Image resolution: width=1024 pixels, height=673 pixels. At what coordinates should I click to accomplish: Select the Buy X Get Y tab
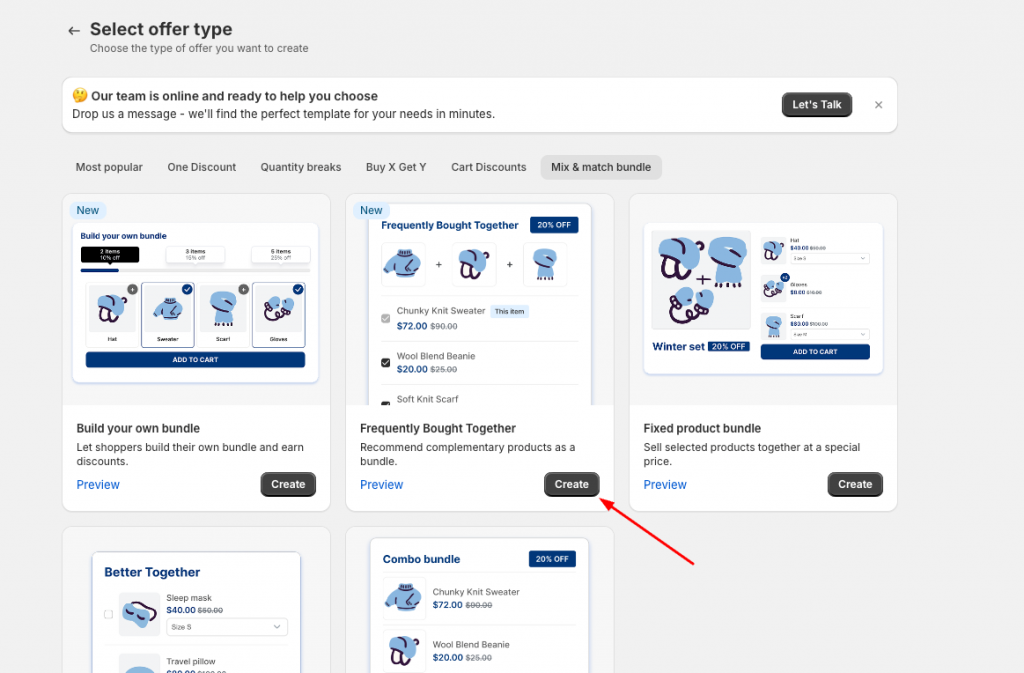[x=396, y=167]
